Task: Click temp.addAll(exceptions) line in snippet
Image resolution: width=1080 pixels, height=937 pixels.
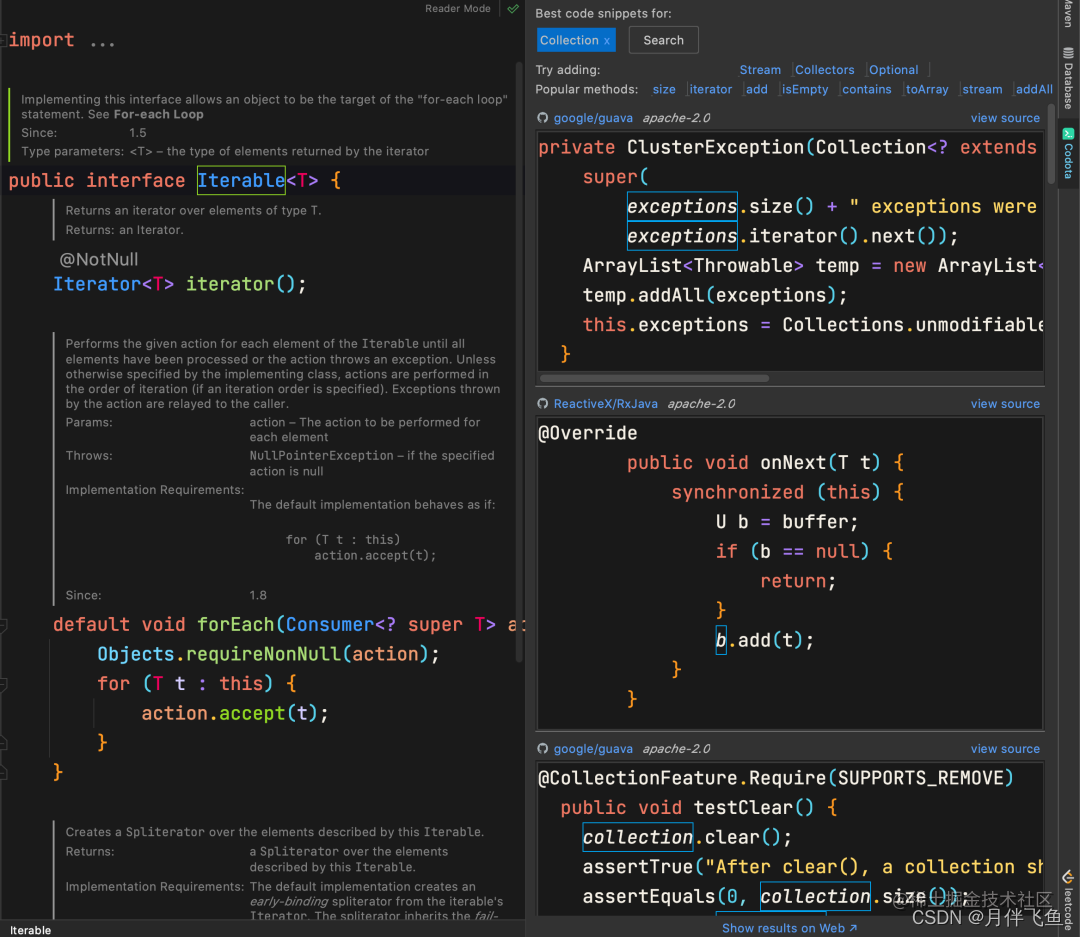Action: 714,296
